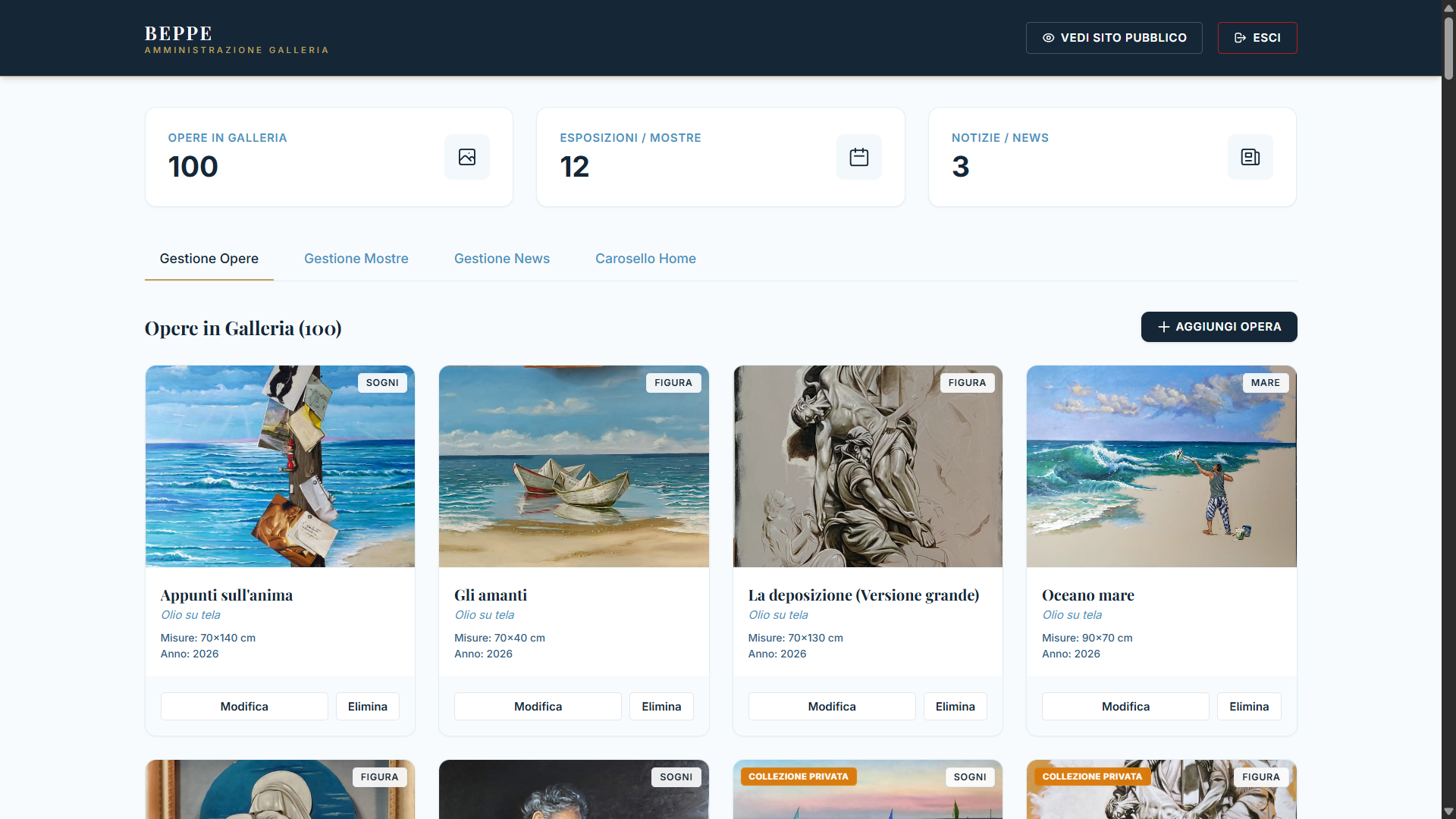Click the Aggiungi Opera button

[1219, 327]
